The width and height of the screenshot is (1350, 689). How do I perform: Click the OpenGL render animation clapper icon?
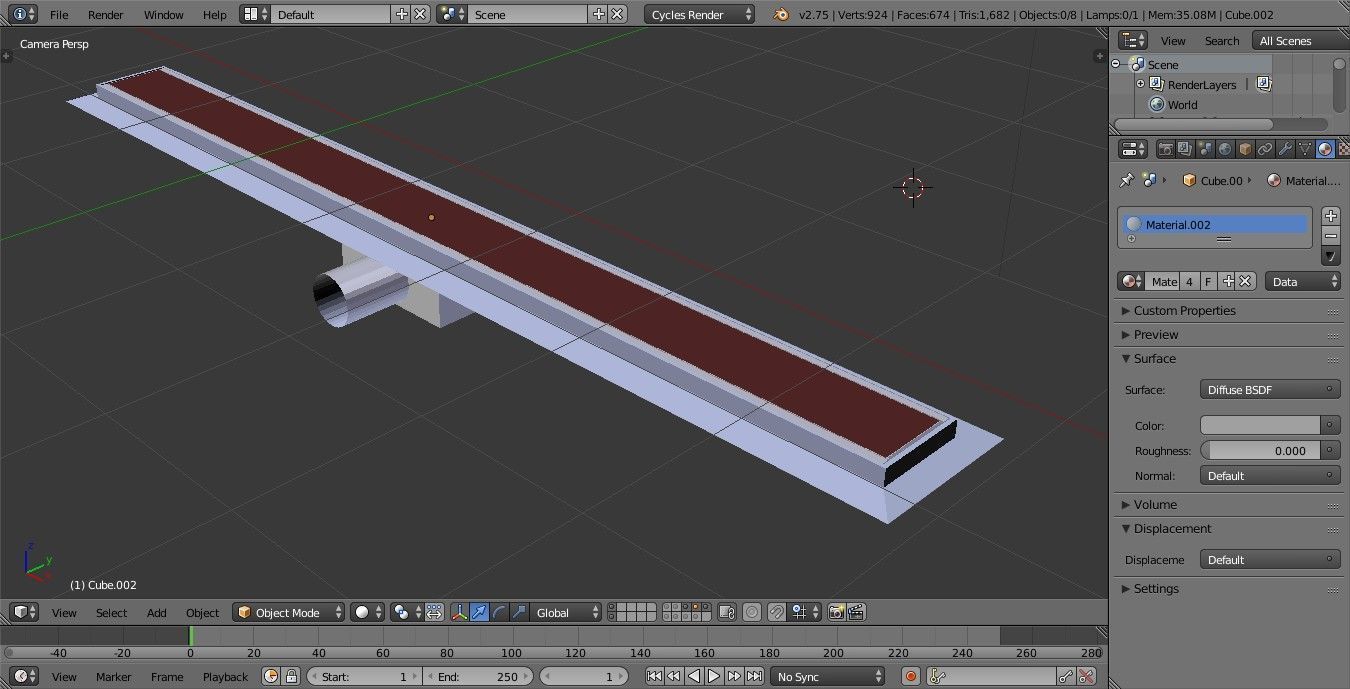[x=856, y=612]
